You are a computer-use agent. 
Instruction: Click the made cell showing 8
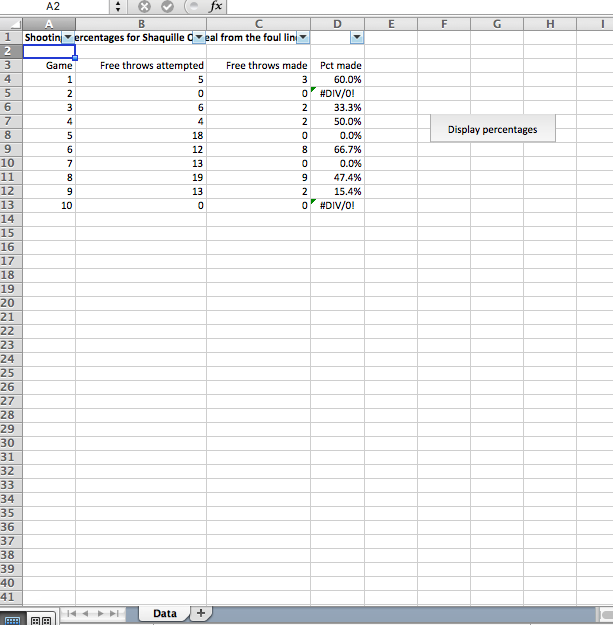click(258, 149)
